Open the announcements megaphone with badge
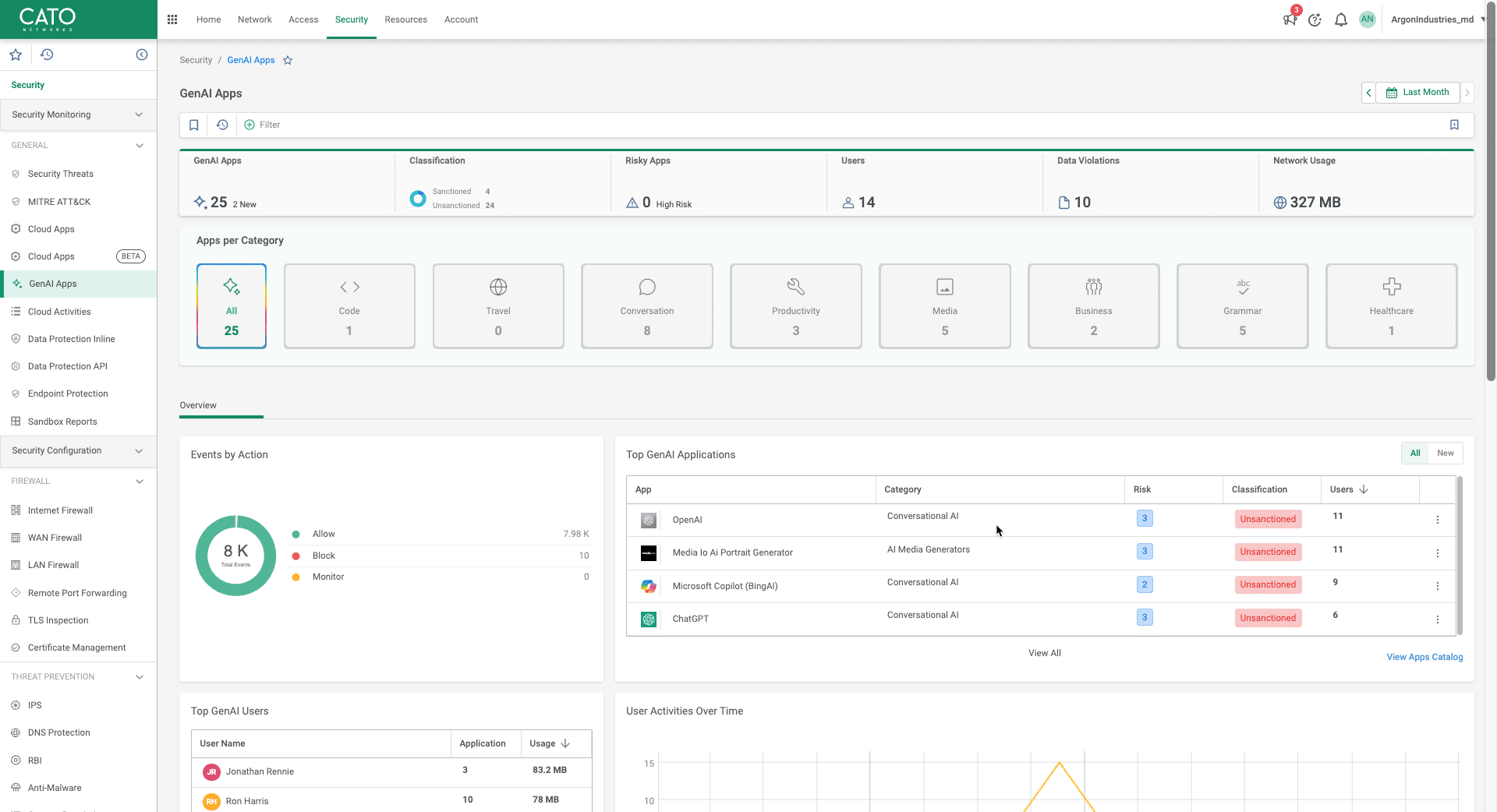The image size is (1497, 812). 1290,19
